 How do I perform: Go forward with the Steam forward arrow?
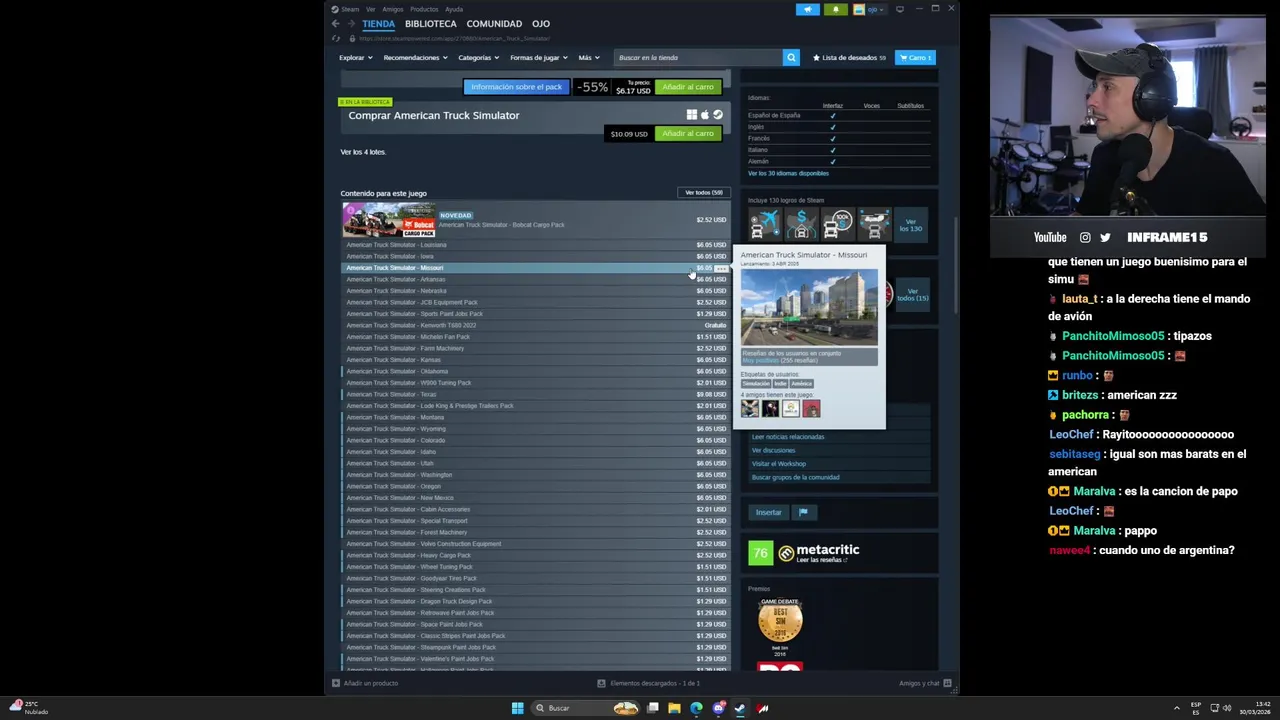(x=350, y=24)
